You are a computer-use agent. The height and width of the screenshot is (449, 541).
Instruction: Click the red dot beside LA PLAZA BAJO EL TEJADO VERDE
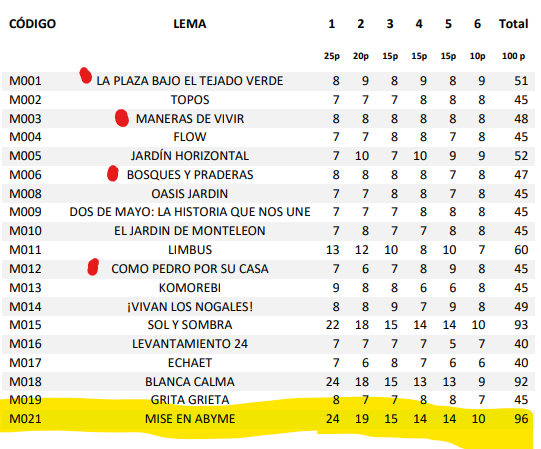86,76
